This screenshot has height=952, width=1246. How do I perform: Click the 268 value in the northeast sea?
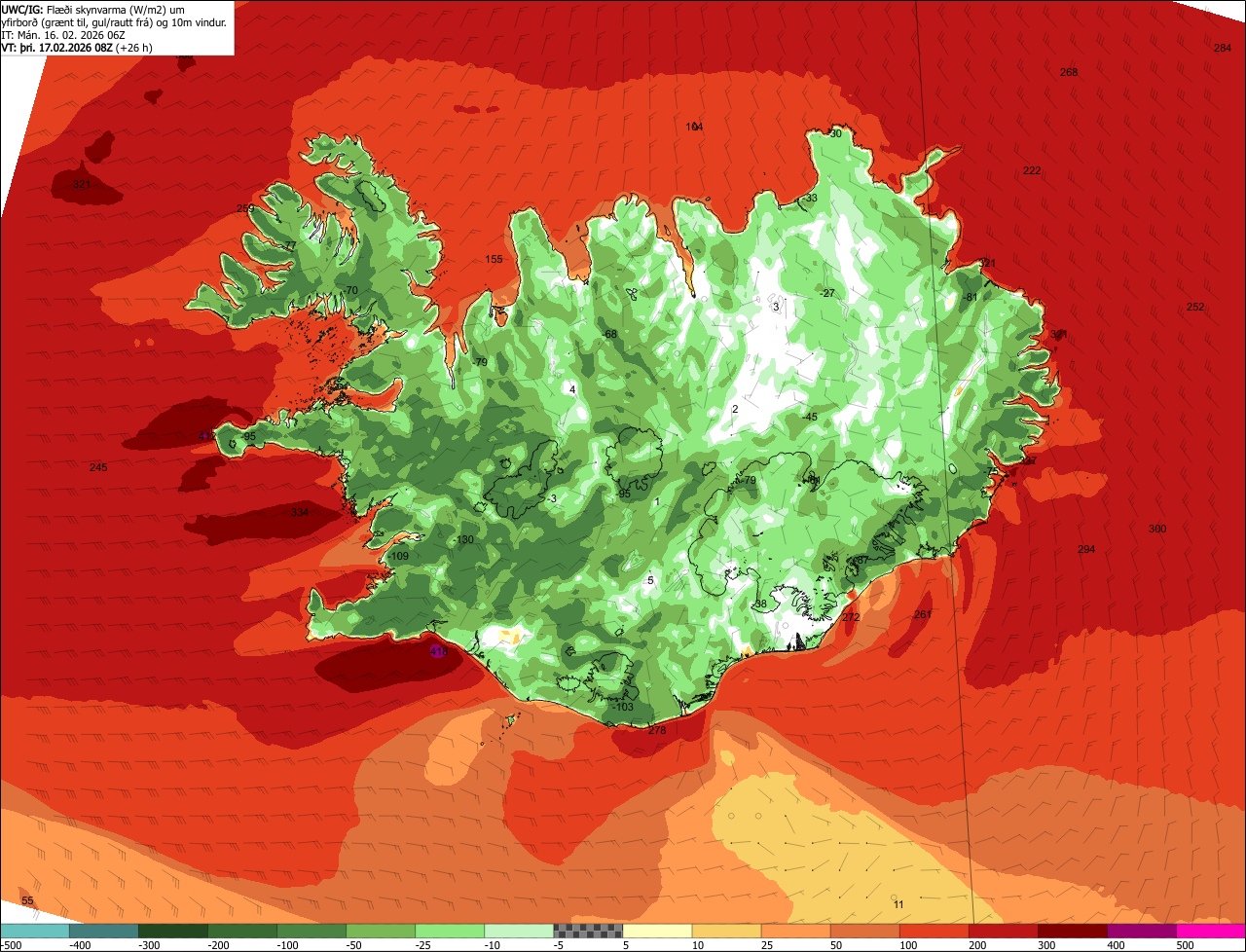[1069, 72]
